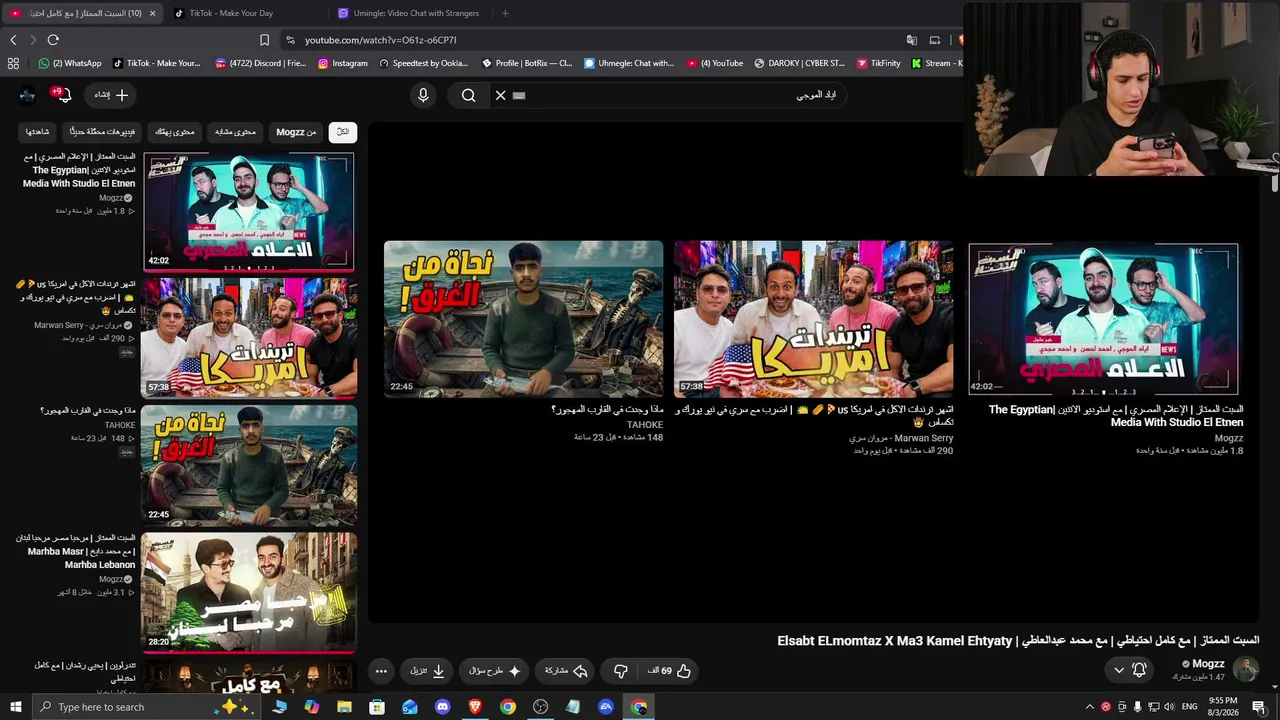Click Windows taskbar search box

point(145,707)
